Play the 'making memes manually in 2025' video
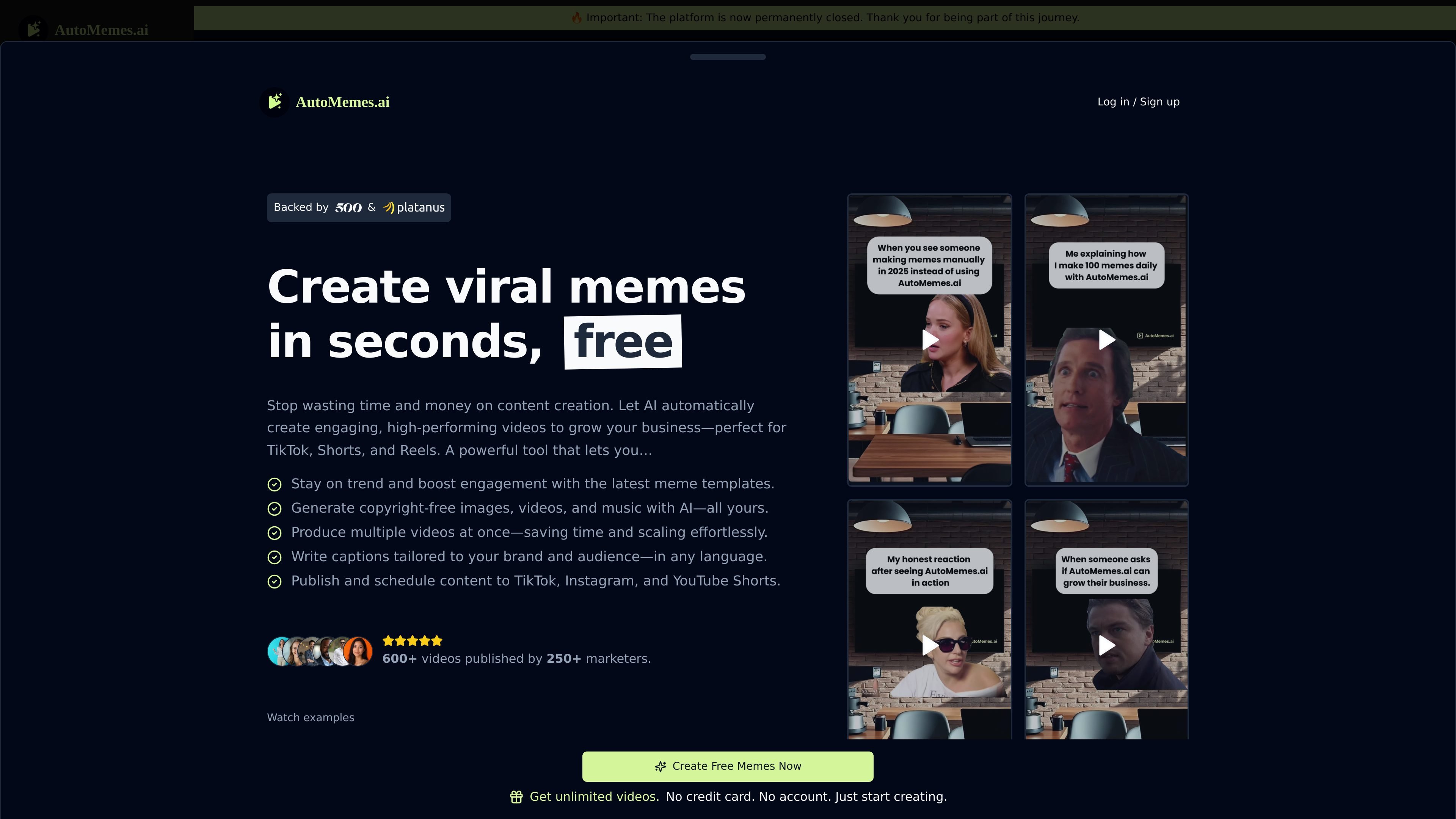Screen dimensions: 1456x819 tap(930, 340)
